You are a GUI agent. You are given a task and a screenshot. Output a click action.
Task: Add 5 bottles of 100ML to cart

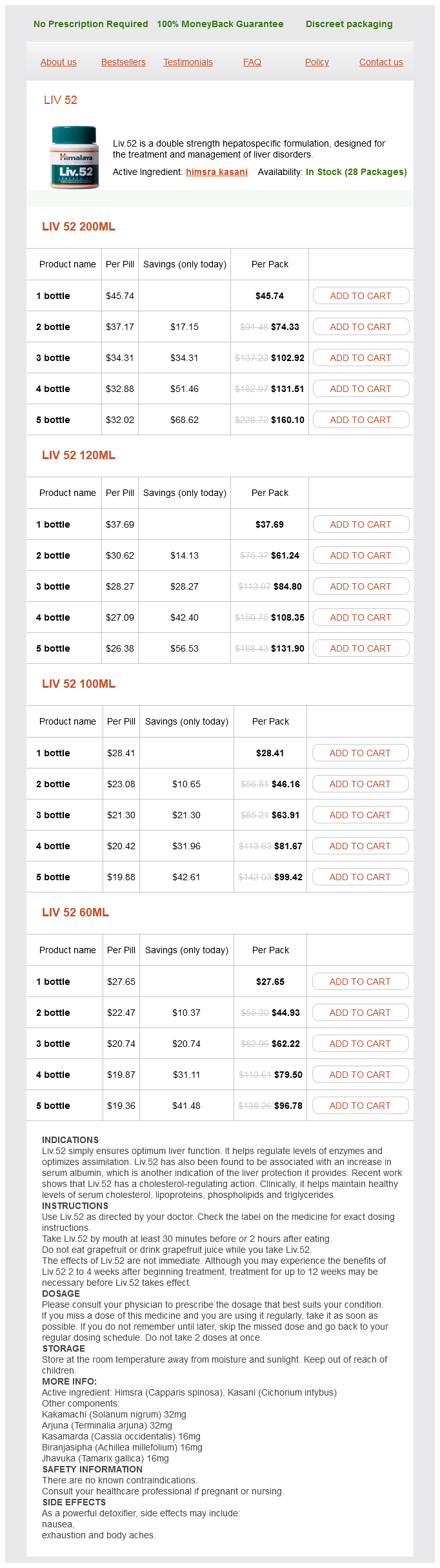tap(360, 877)
